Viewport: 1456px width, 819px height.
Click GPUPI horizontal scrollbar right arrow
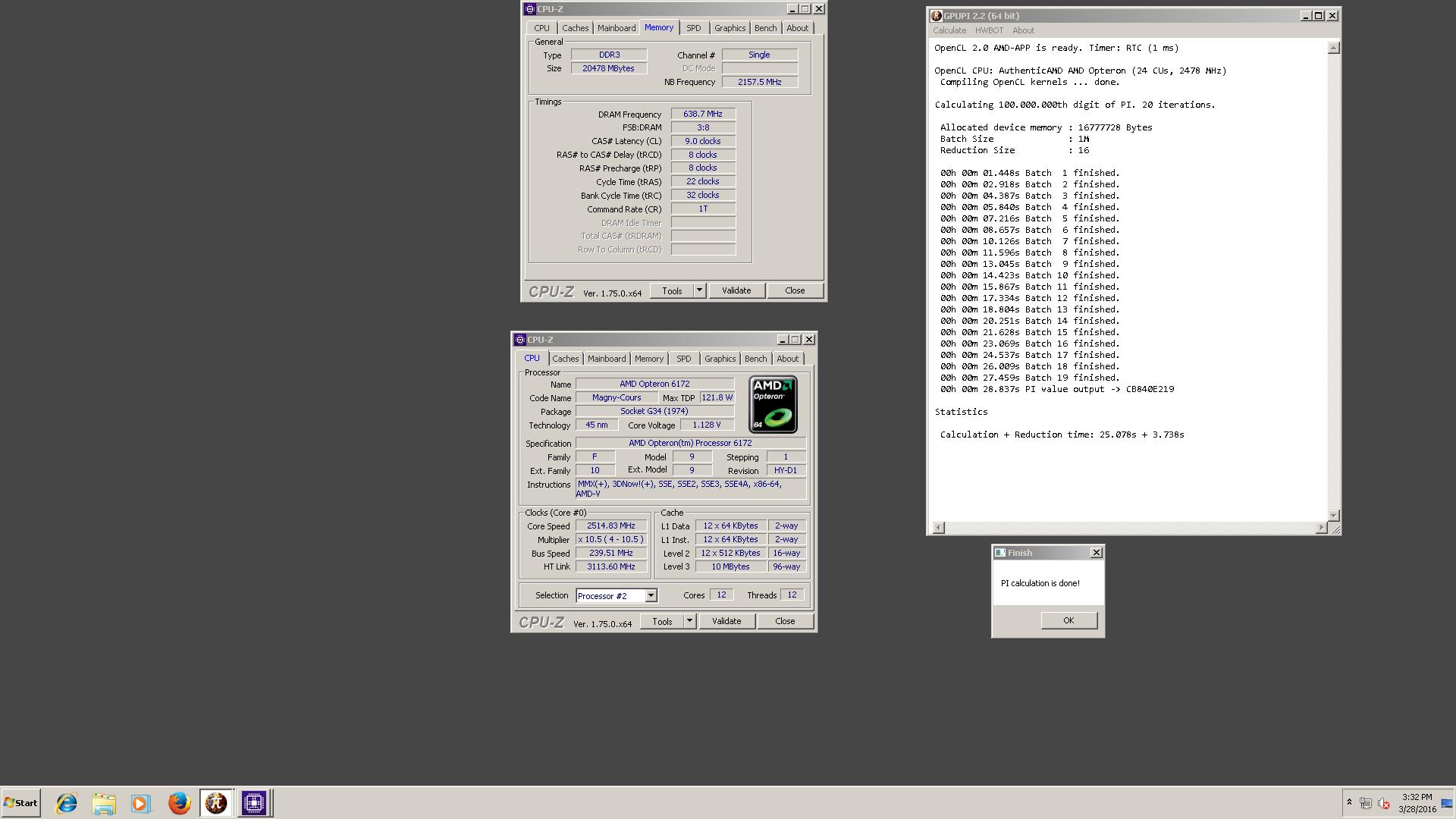coord(1322,527)
